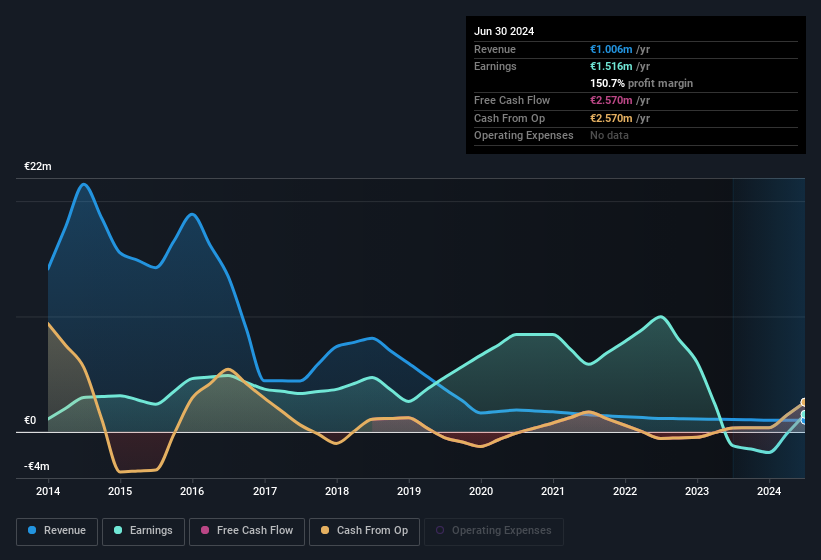The image size is (821, 560).
Task: Click the blue Revenue legend dot
Action: point(33,531)
